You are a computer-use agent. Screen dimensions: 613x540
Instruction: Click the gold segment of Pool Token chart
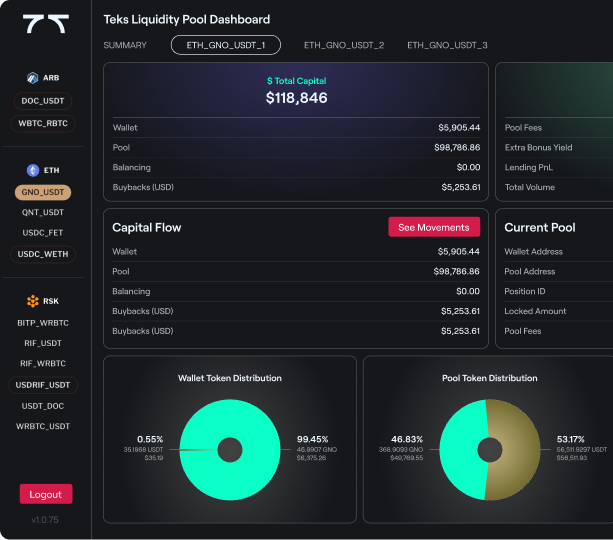[510, 450]
